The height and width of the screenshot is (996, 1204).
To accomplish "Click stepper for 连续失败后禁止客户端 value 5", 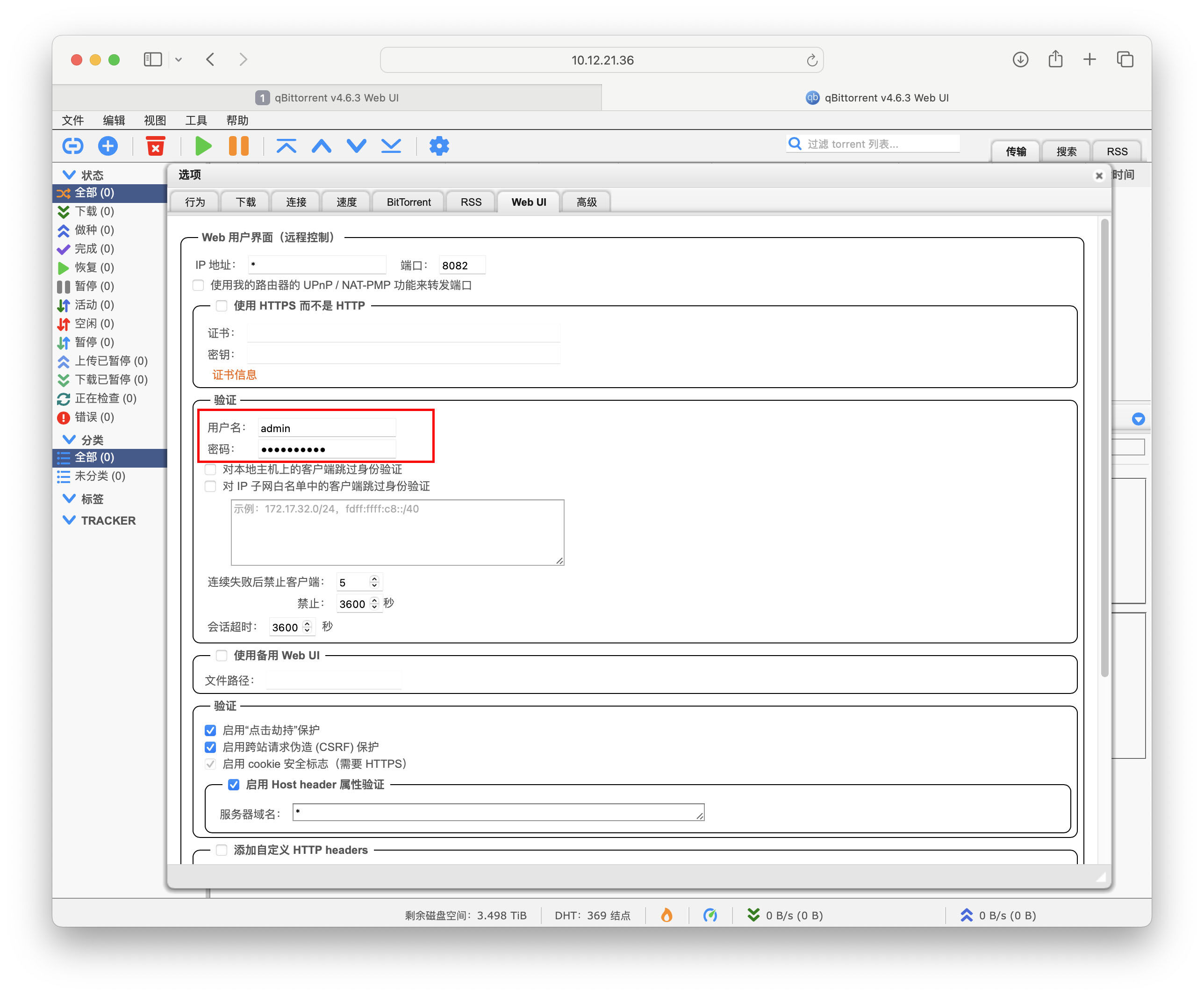I will click(374, 582).
